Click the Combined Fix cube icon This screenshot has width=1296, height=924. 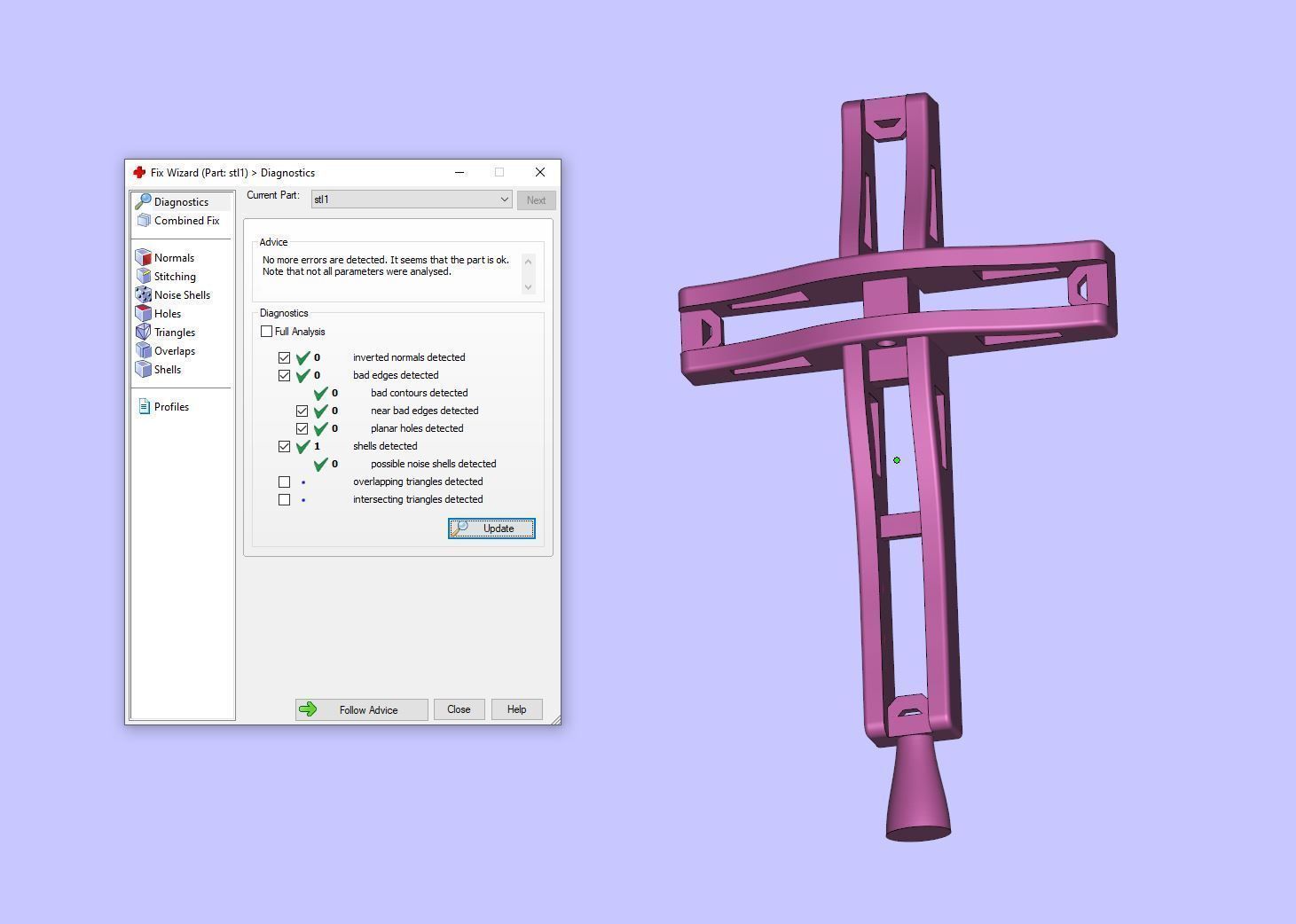click(144, 221)
